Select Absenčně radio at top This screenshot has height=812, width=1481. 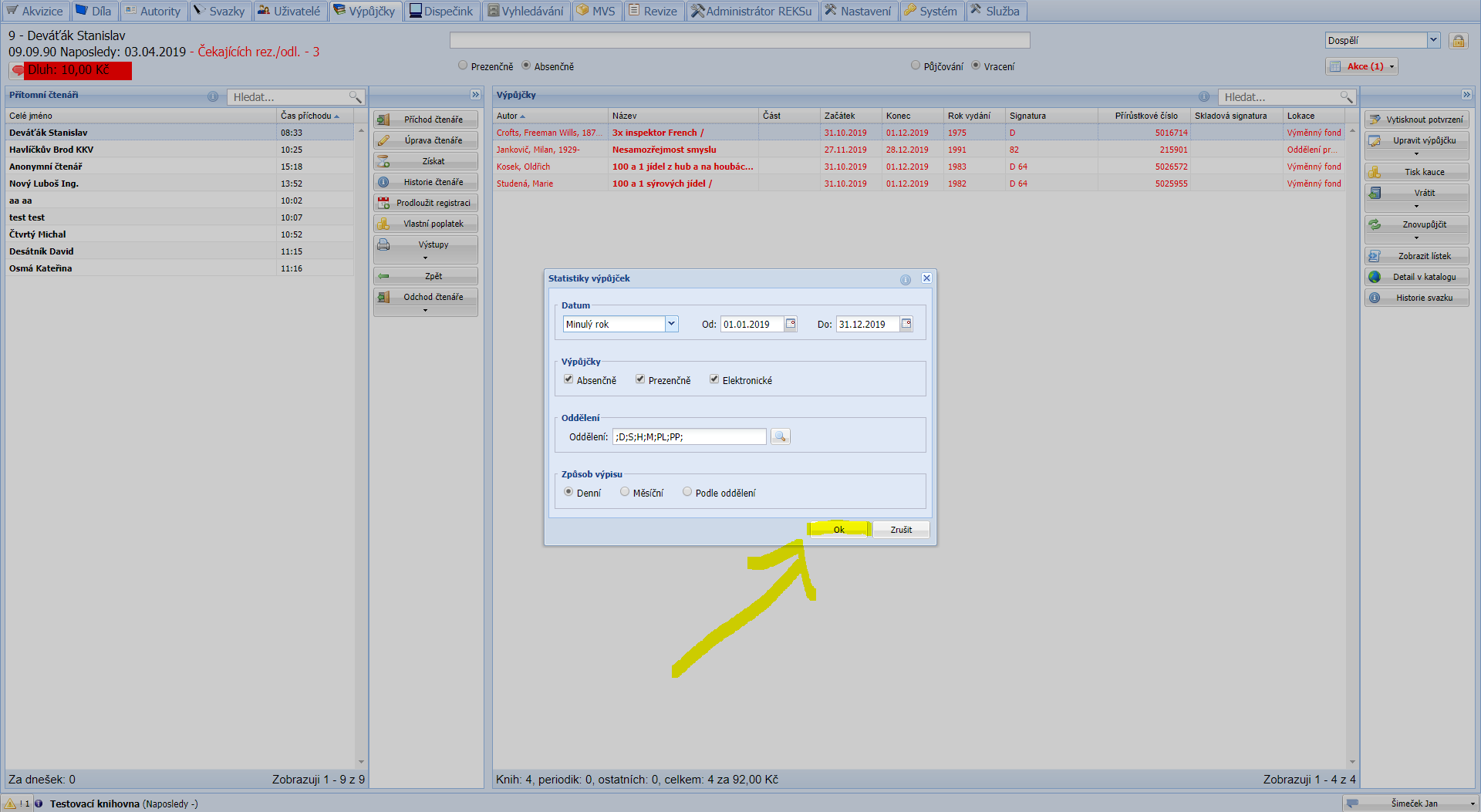pos(526,66)
